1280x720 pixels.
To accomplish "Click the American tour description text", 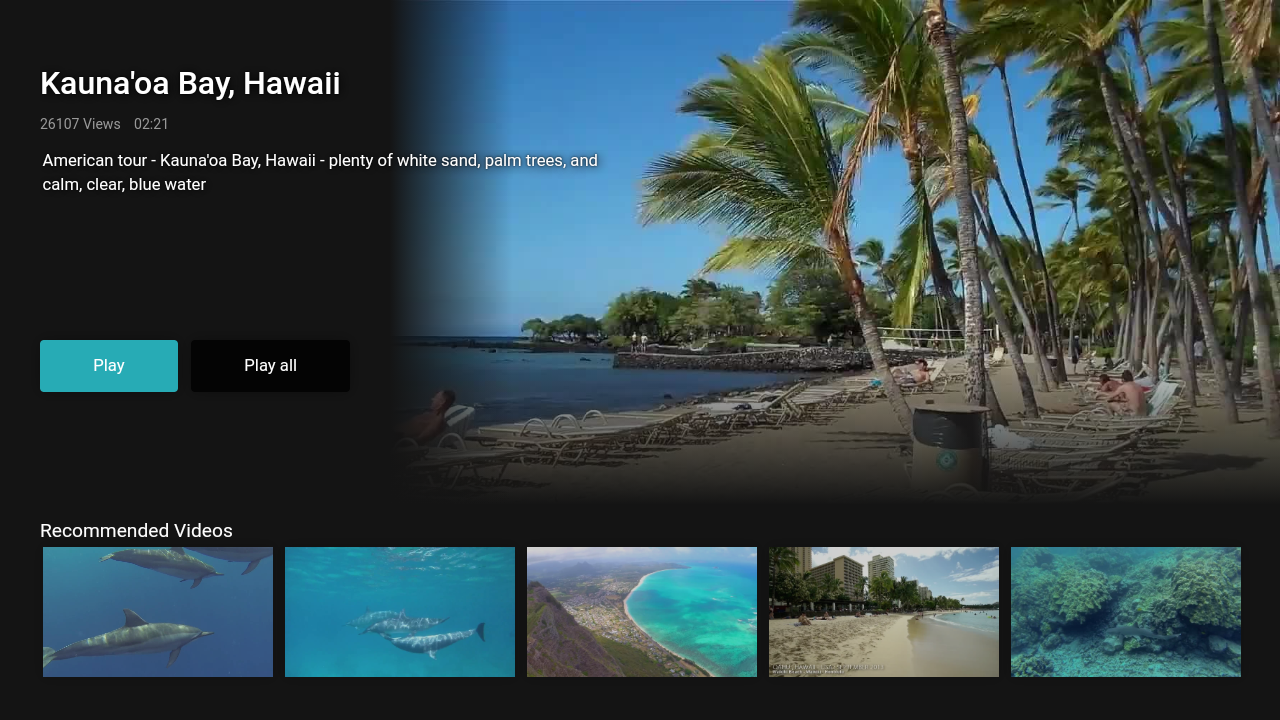I will [320, 172].
